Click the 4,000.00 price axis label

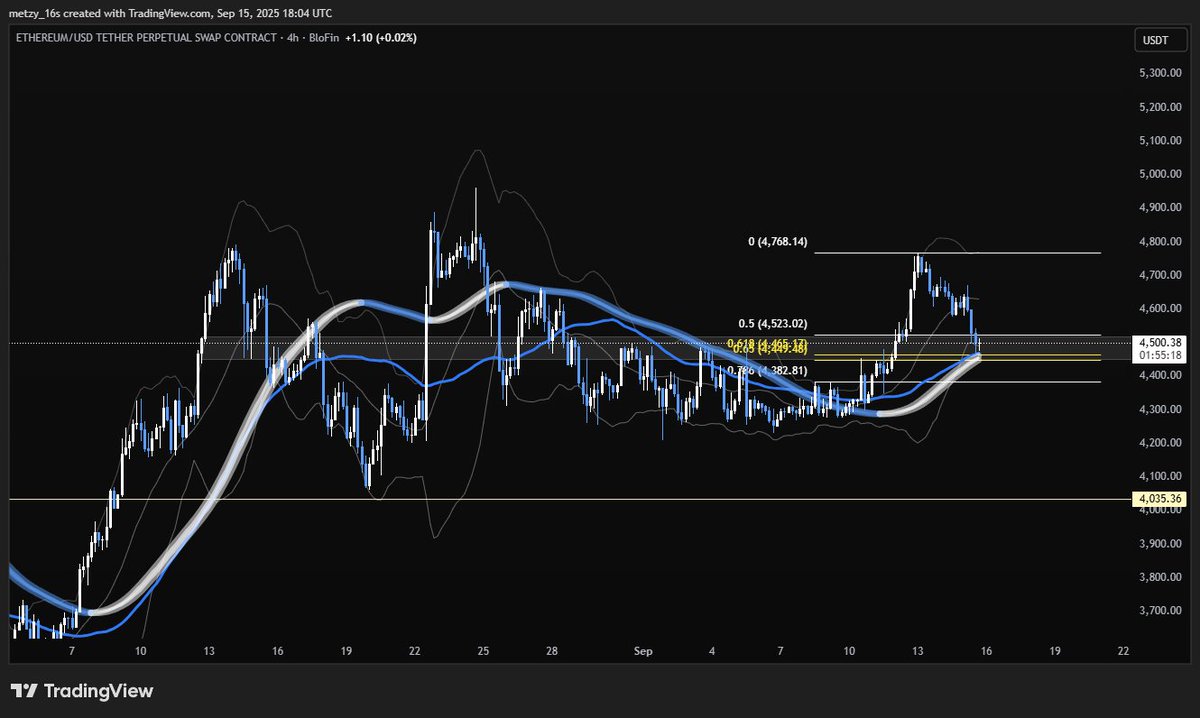(1160, 511)
